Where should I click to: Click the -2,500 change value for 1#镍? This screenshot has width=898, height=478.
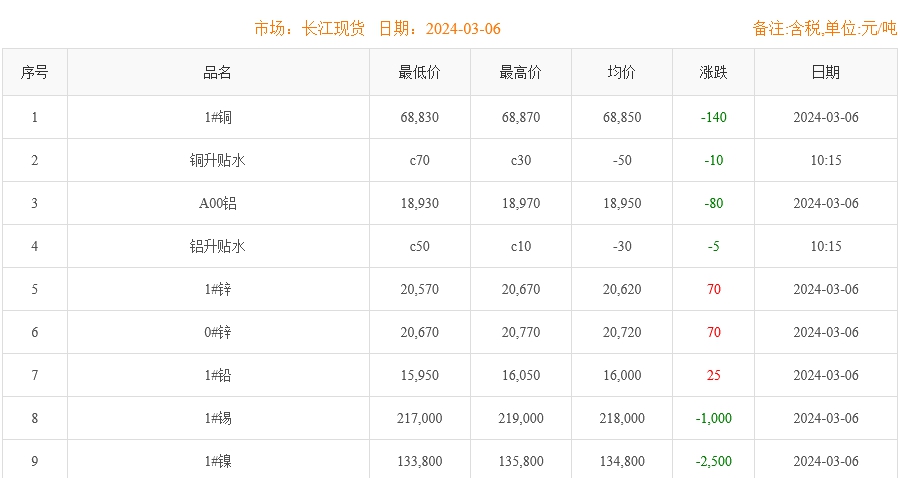coord(713,461)
